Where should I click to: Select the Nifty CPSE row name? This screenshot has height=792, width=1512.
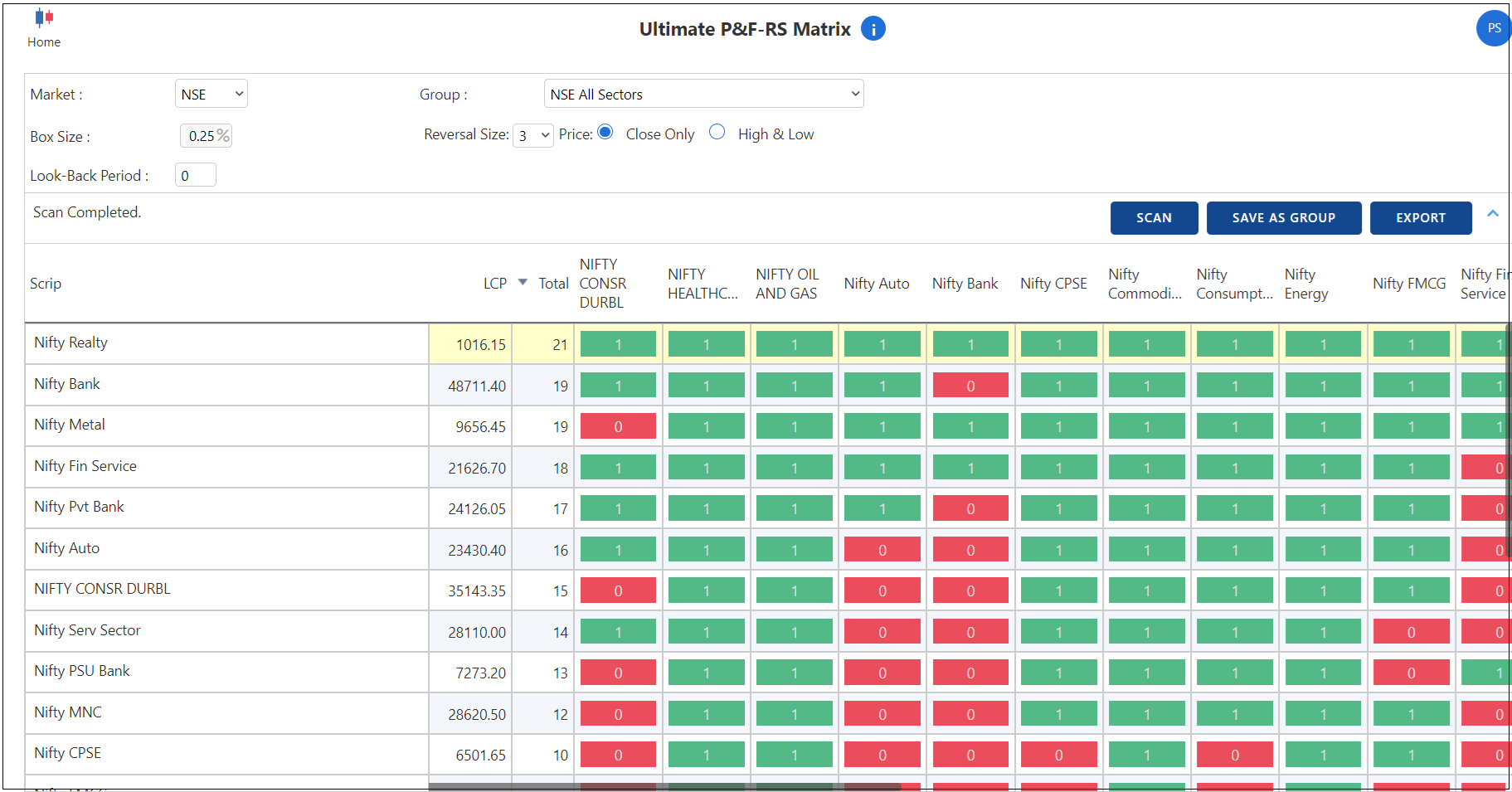(68, 753)
